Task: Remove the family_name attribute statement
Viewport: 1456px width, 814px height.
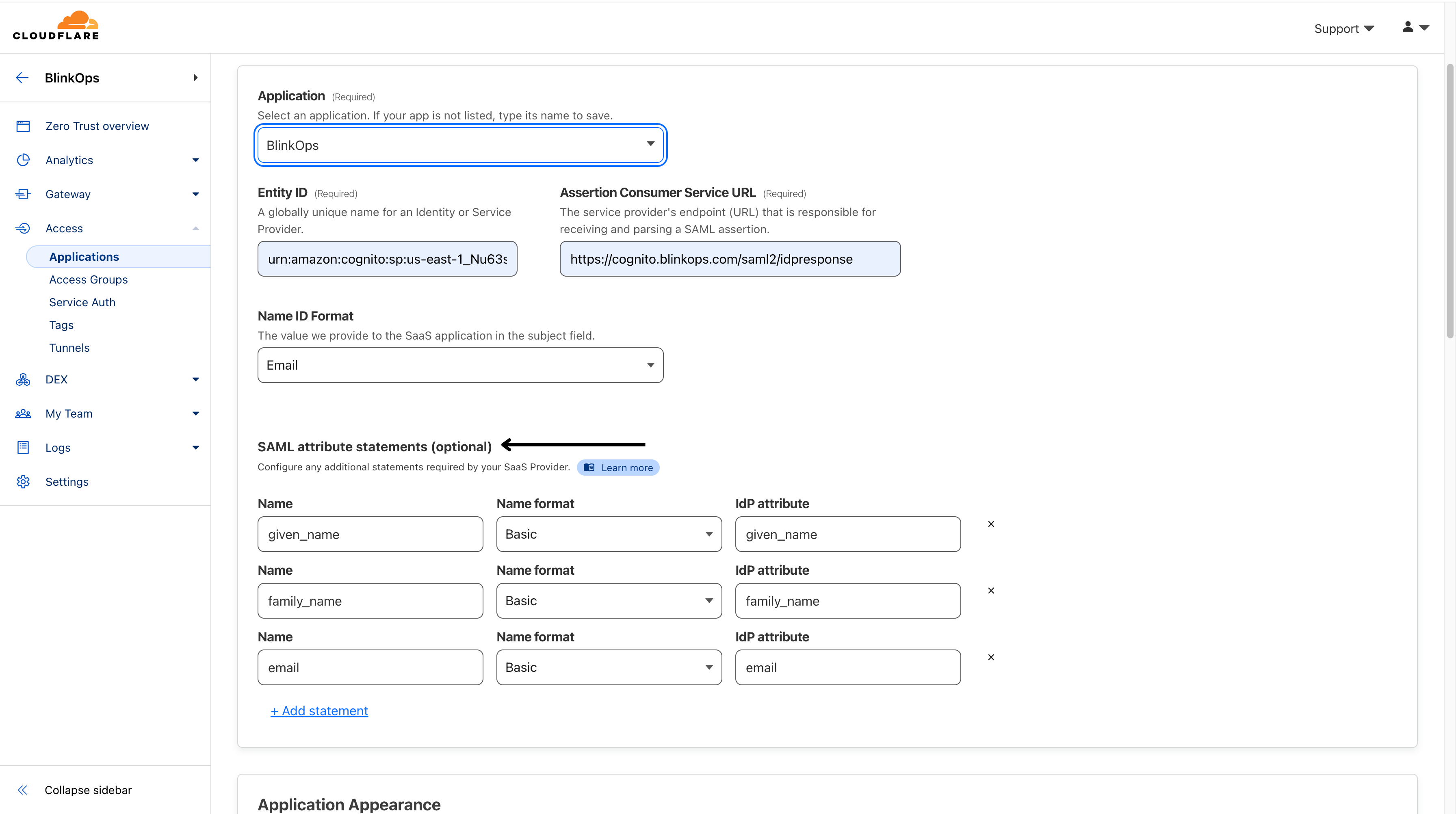Action: coord(991,591)
